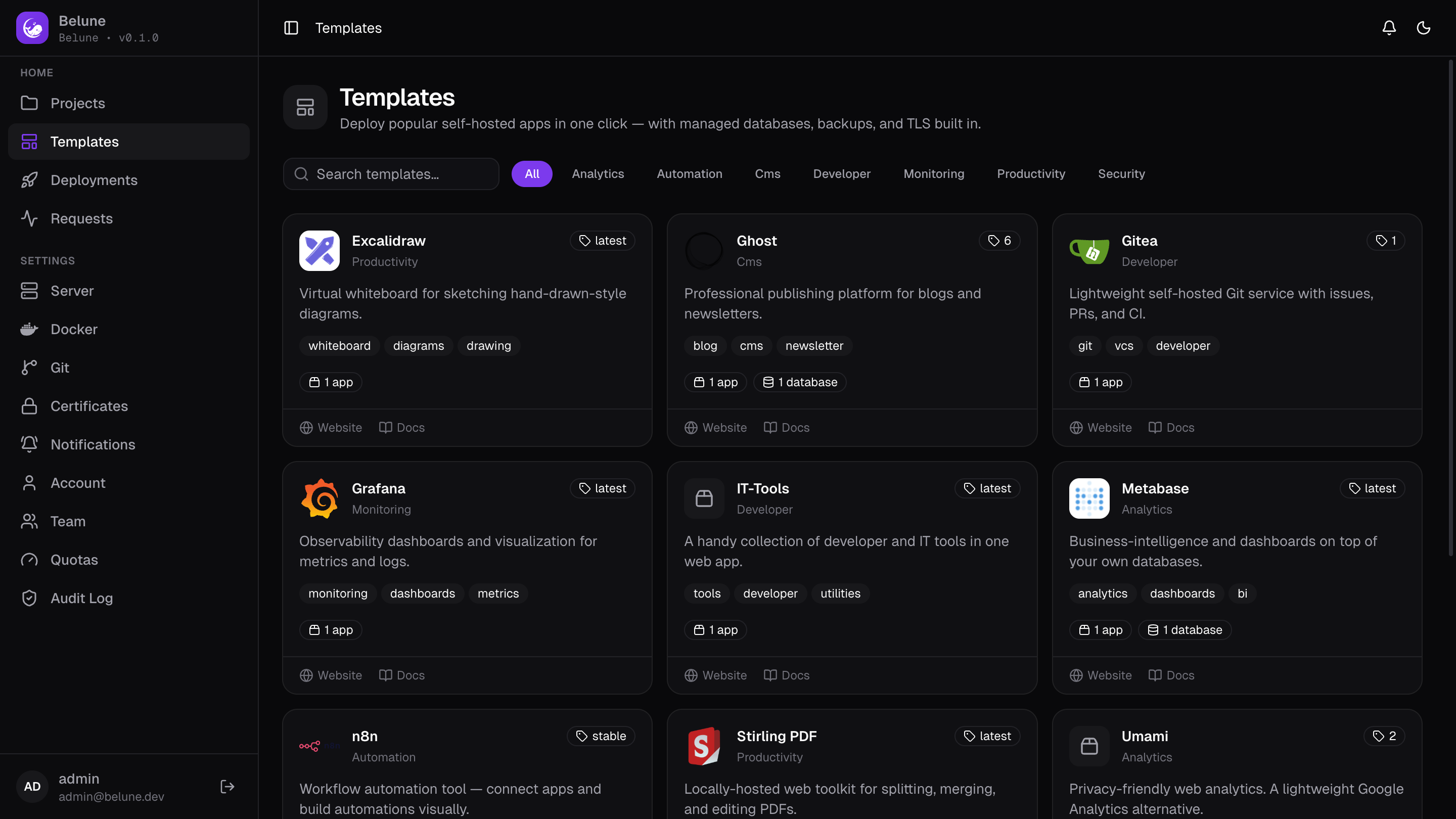The height and width of the screenshot is (819, 1456).
Task: Click the Gitea teacup icon
Action: pos(1089,251)
